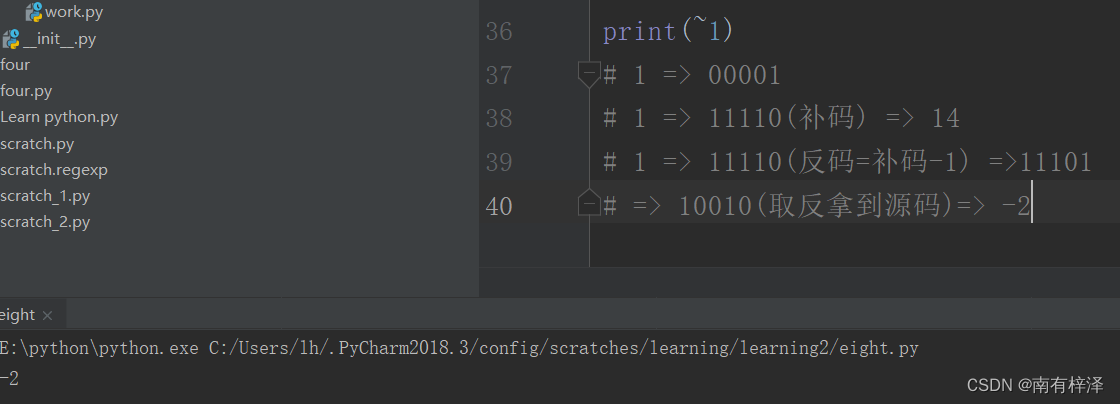Place the cursor in the print(~1) statement
The height and width of the screenshot is (404, 1120).
point(668,31)
